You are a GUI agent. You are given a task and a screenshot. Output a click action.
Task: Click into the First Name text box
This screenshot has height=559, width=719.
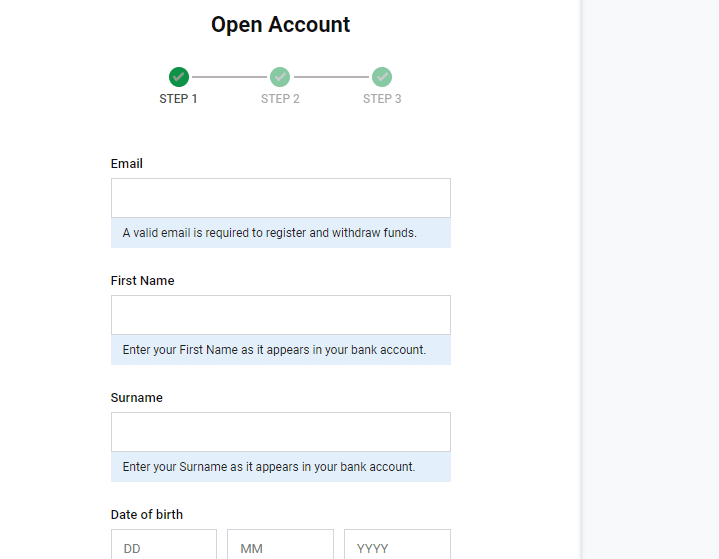click(280, 315)
